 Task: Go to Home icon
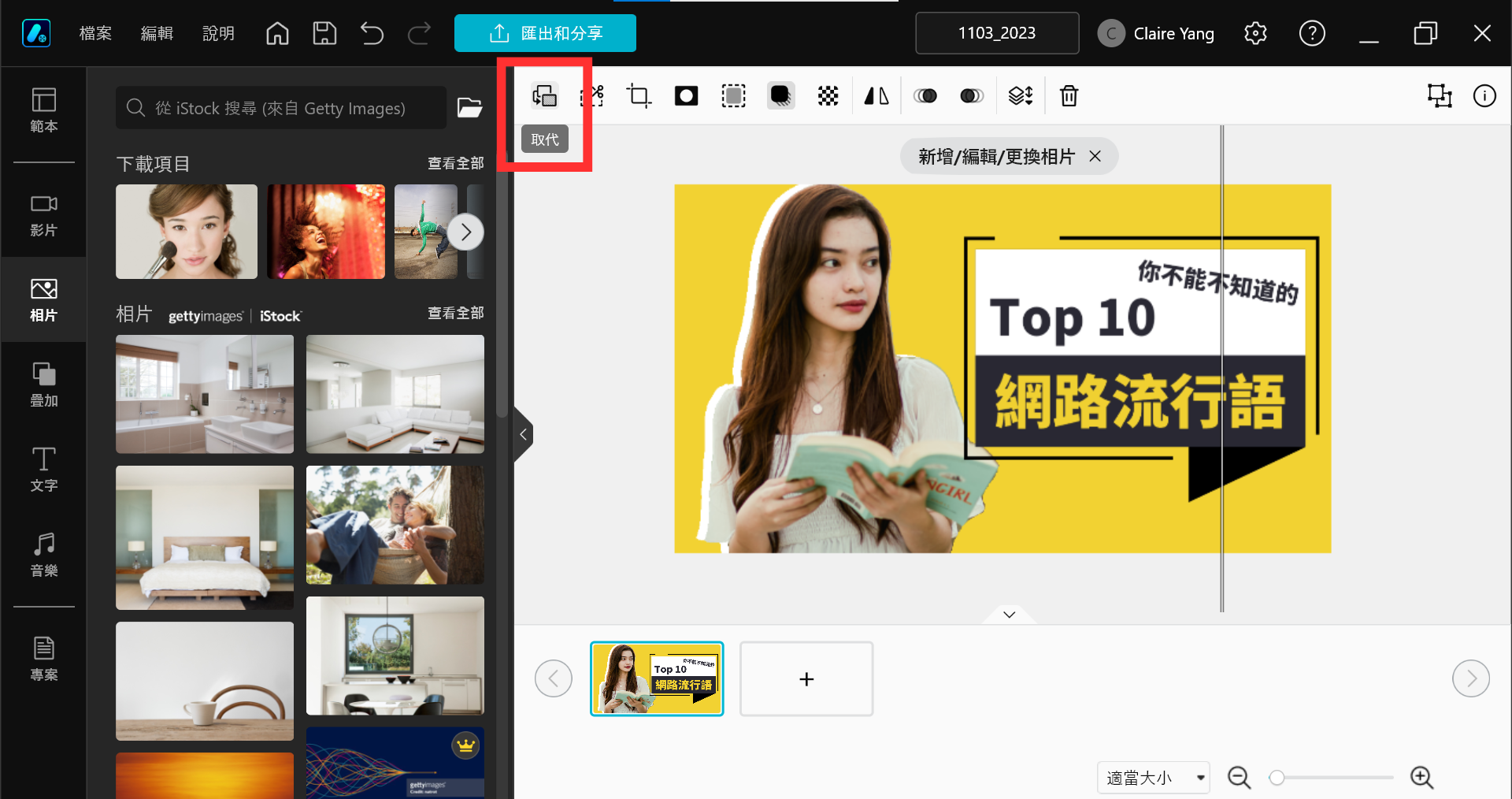[277, 33]
